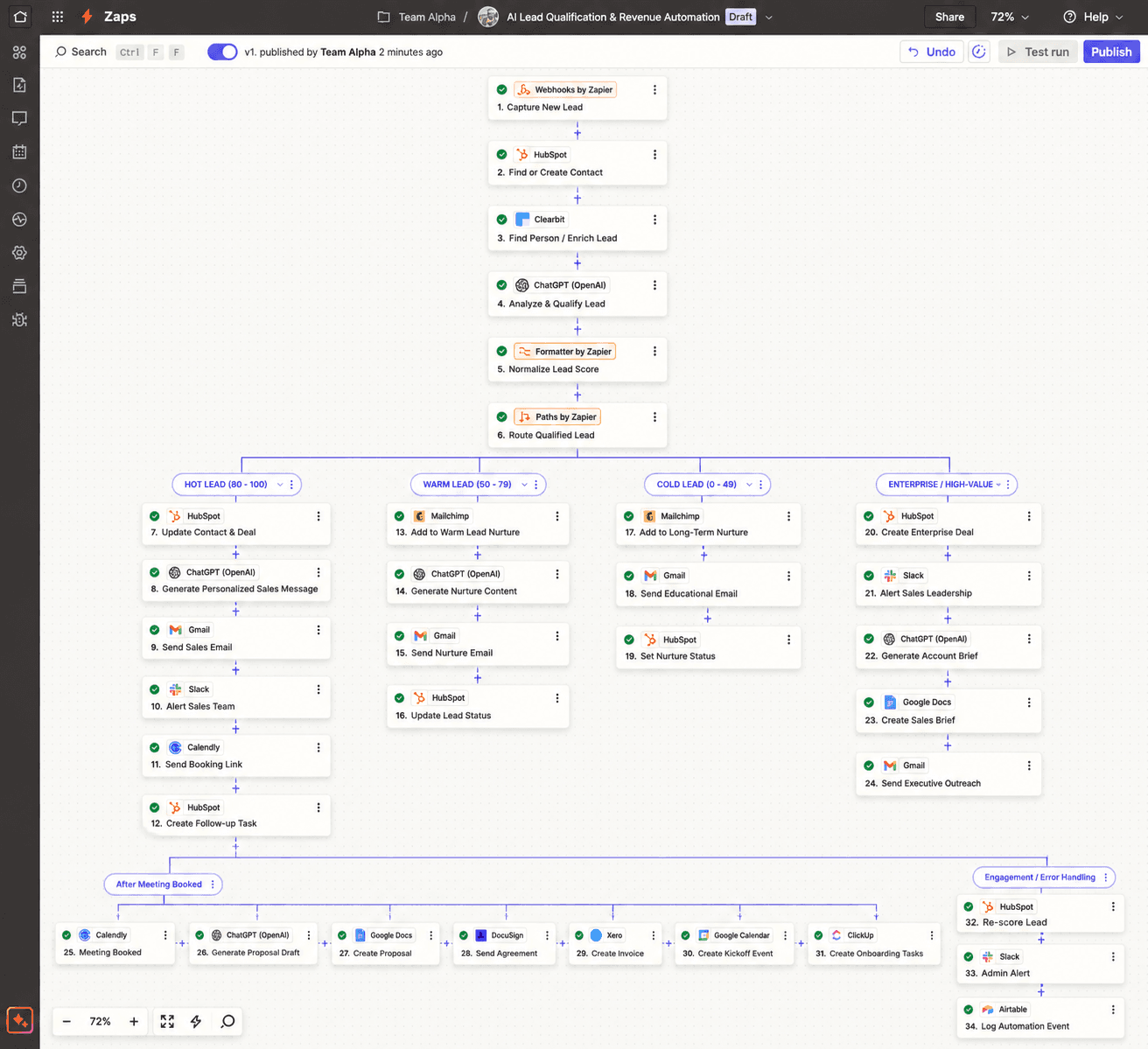The height and width of the screenshot is (1049, 1148).
Task: Click the Share button
Action: 949,17
